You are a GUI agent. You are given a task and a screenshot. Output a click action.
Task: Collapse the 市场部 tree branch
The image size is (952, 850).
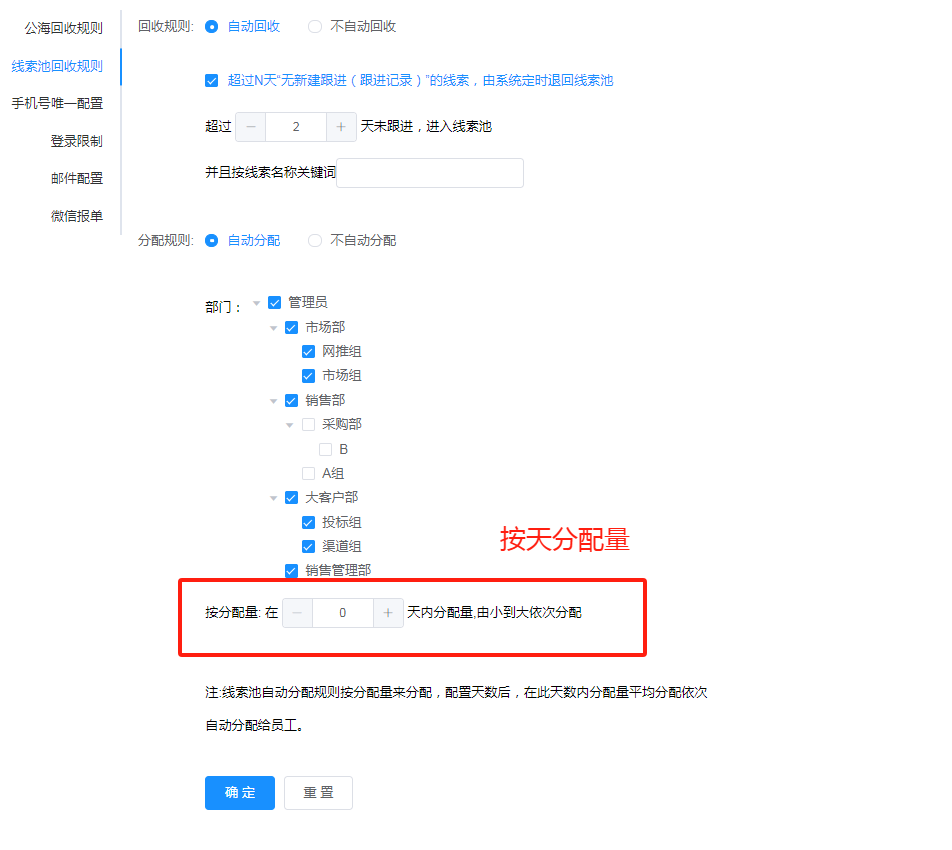[273, 328]
